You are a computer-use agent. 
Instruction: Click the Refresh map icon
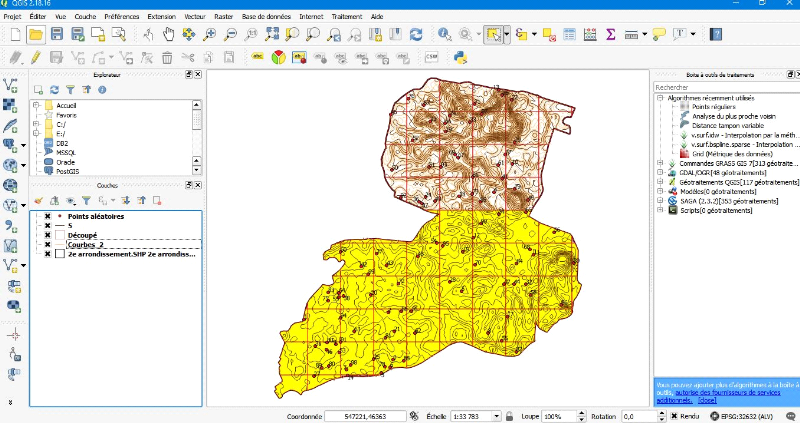point(415,34)
